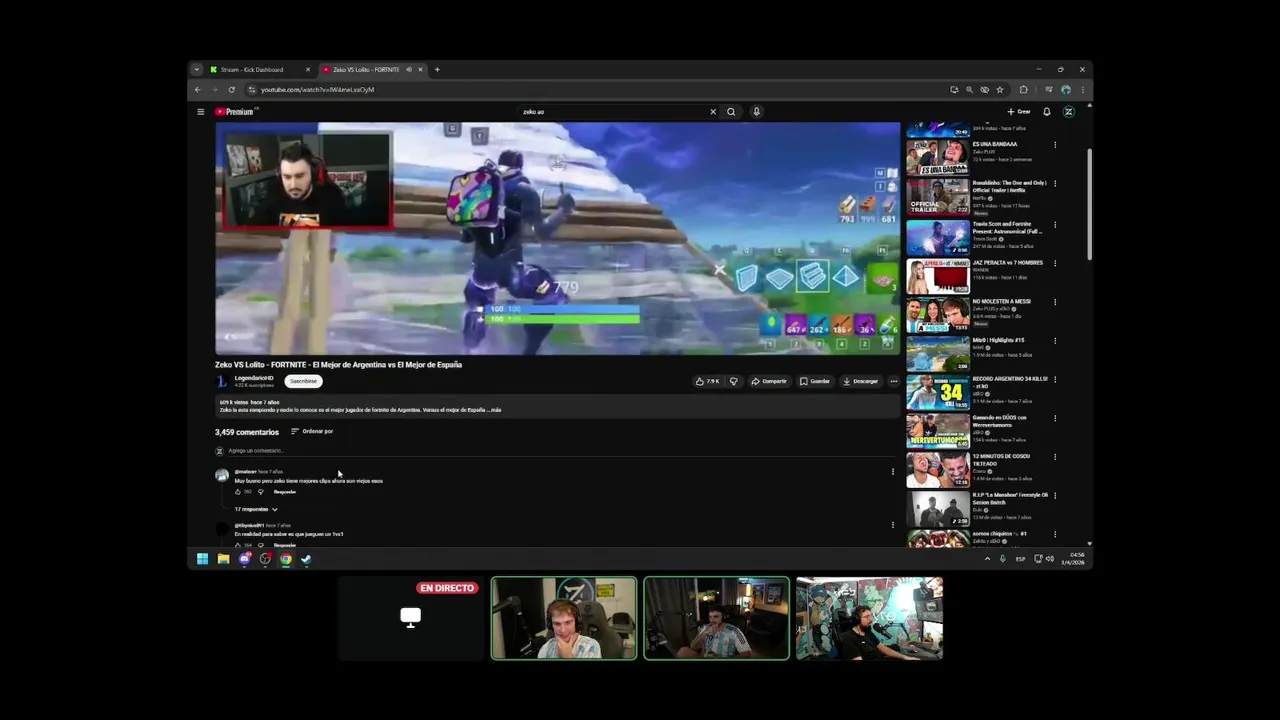Reply to the 'Muy bueno pero zeko' comment
The width and height of the screenshot is (1280, 720).
(x=285, y=492)
